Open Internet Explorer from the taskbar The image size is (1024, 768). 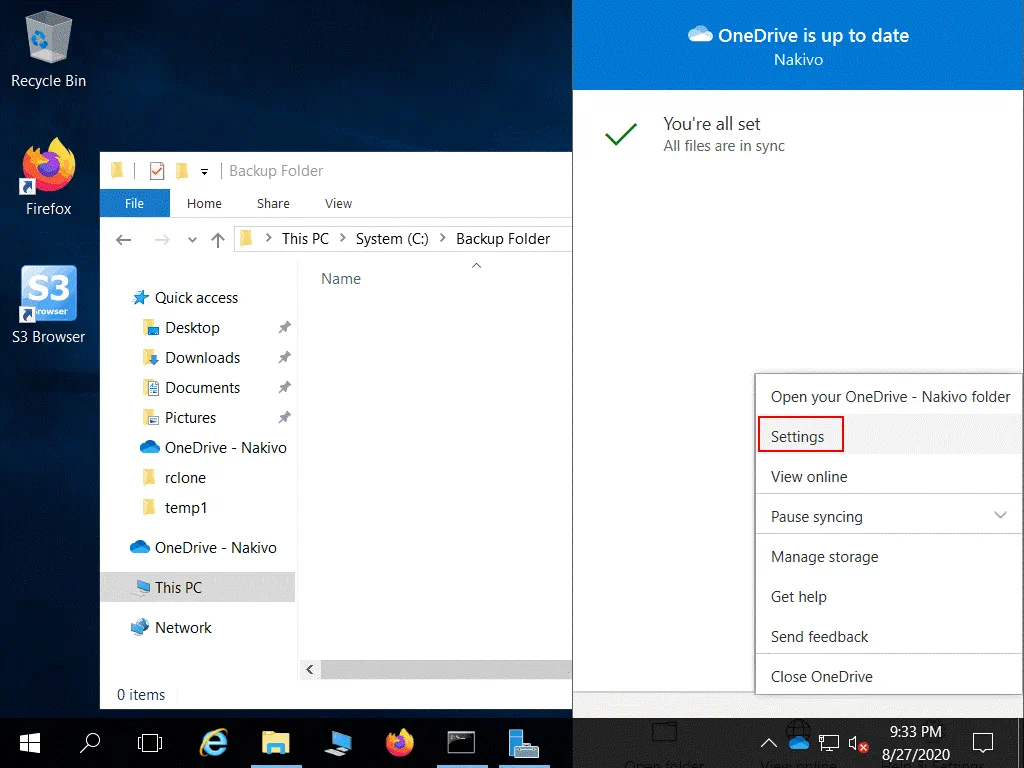point(214,742)
